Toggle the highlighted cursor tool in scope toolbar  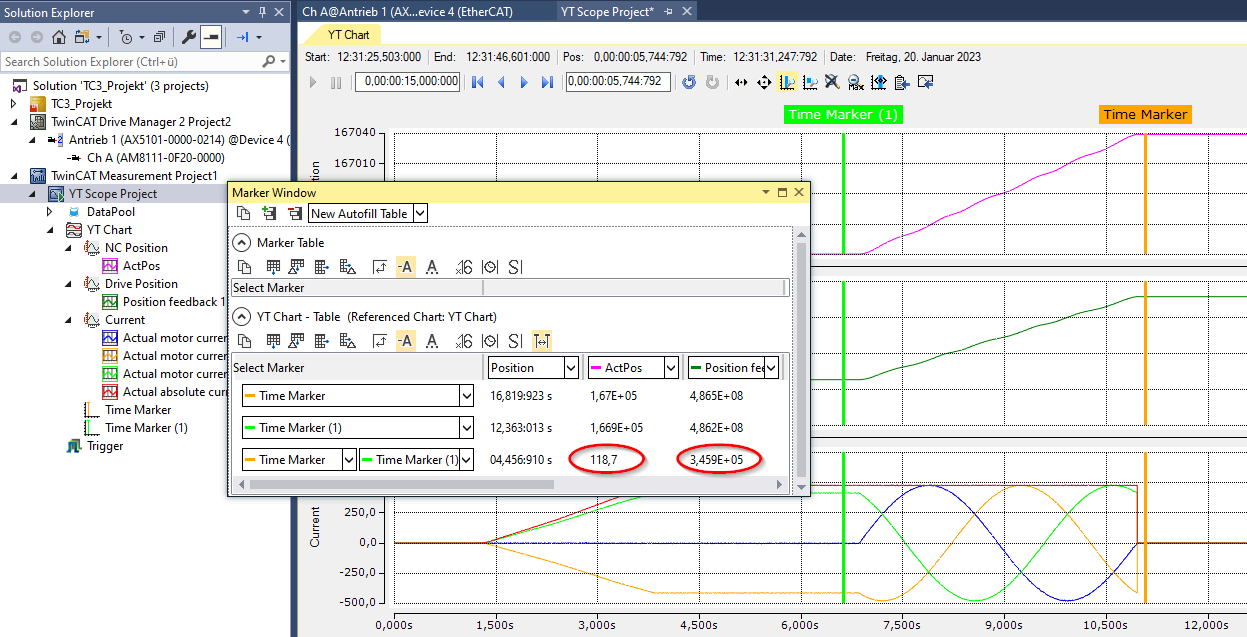787,82
